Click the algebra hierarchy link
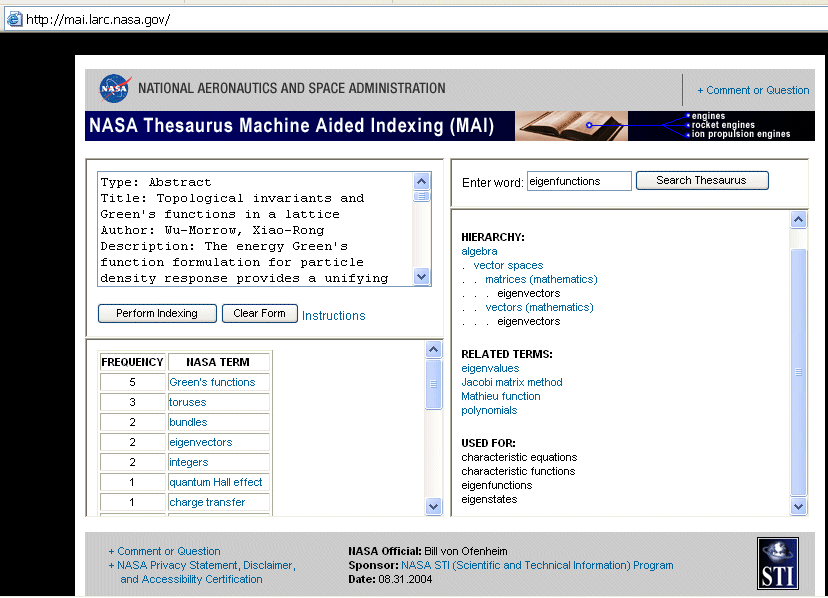 point(479,251)
